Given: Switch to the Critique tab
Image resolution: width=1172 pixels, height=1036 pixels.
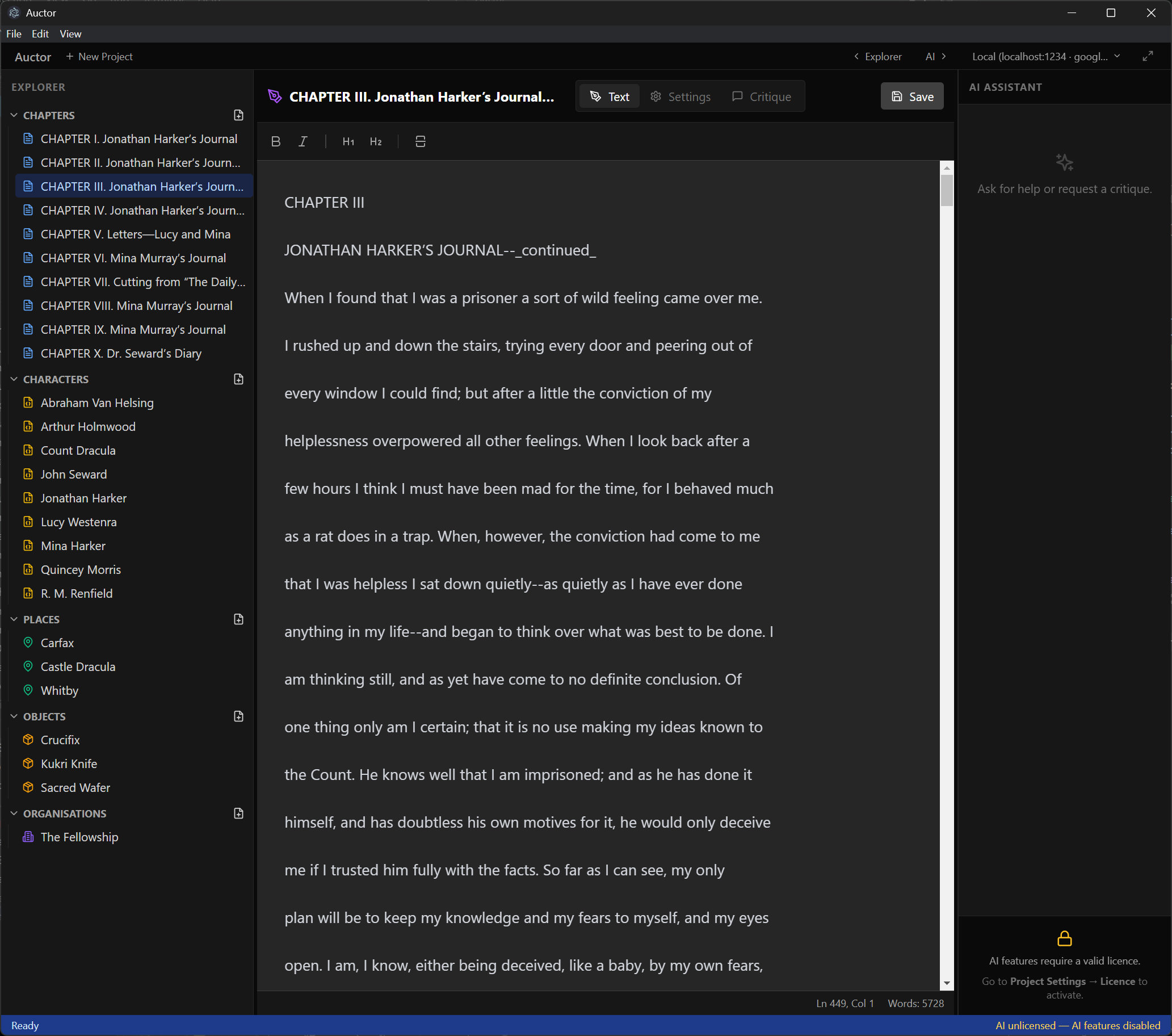Looking at the screenshot, I should (761, 96).
